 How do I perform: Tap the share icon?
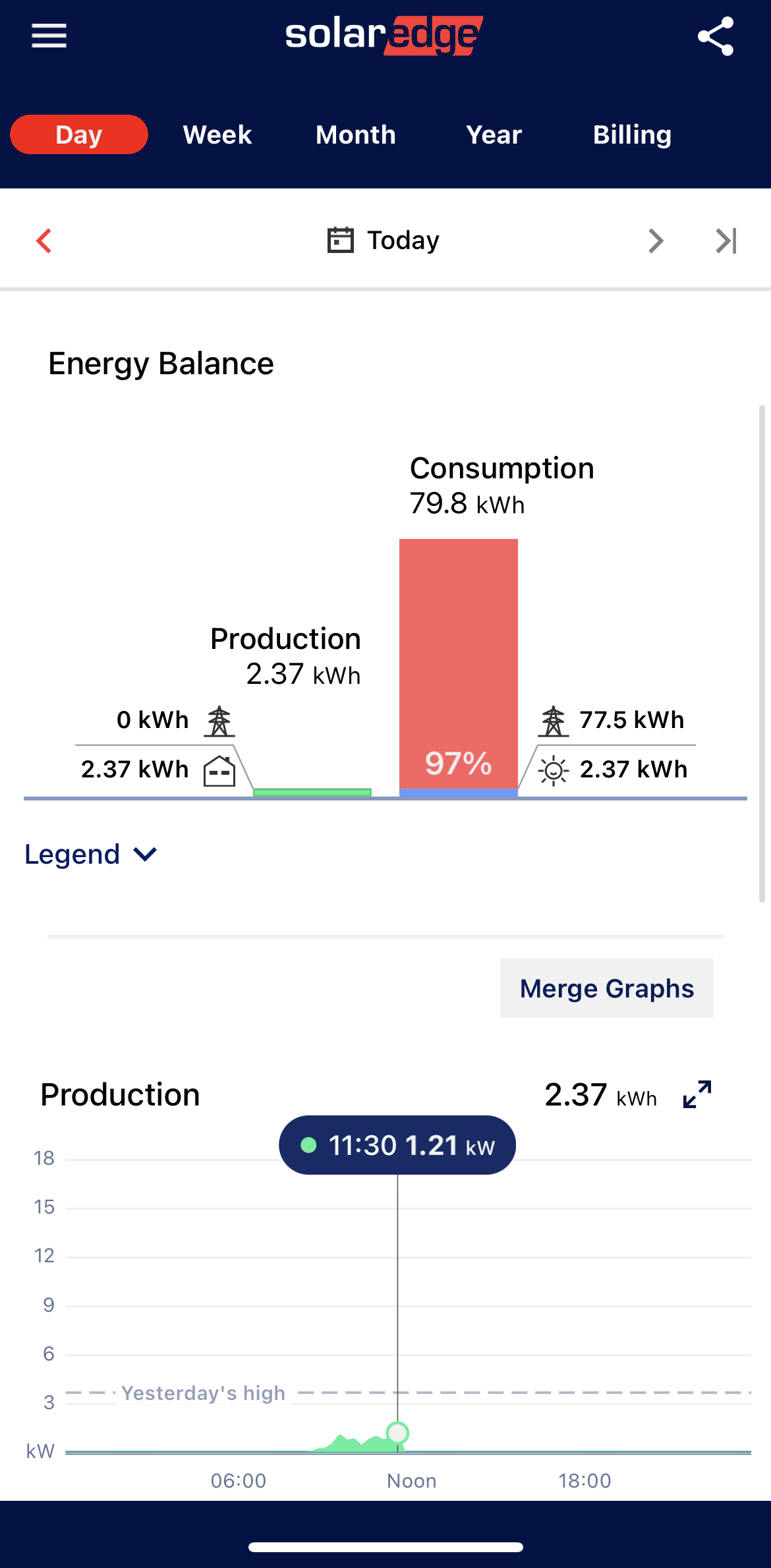click(716, 36)
